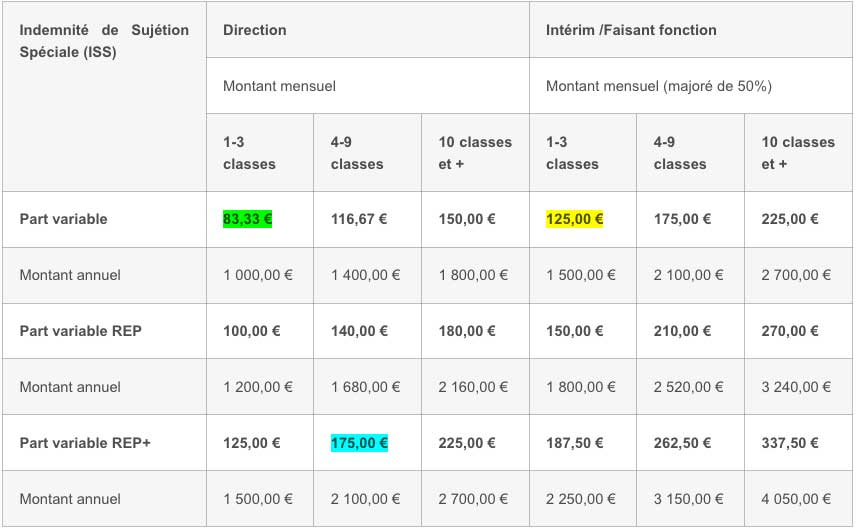Select the 2 520,00 € cell
Image resolution: width=856 pixels, height=530 pixels.
pos(688,387)
